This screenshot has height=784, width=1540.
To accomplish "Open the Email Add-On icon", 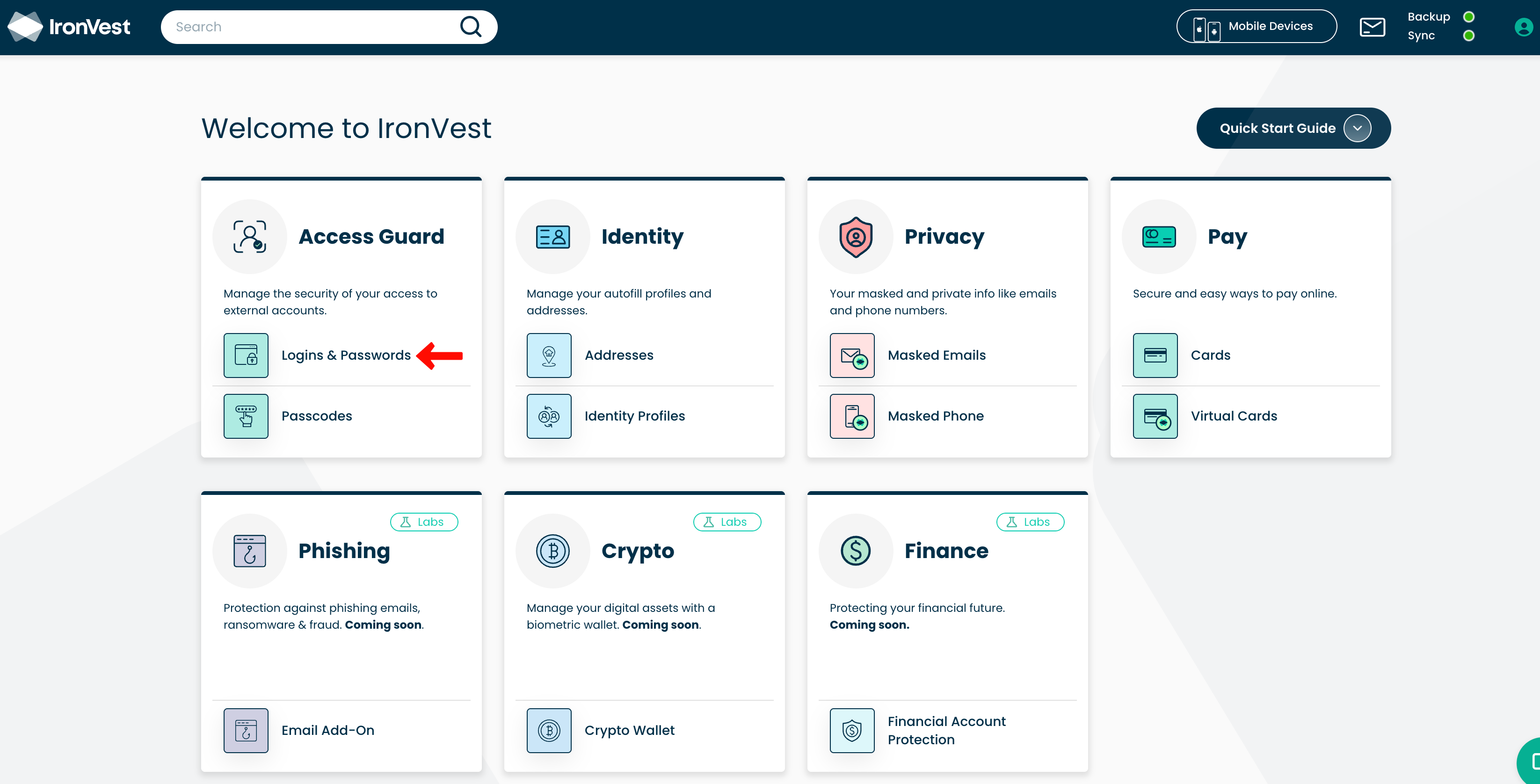I will coord(246,730).
